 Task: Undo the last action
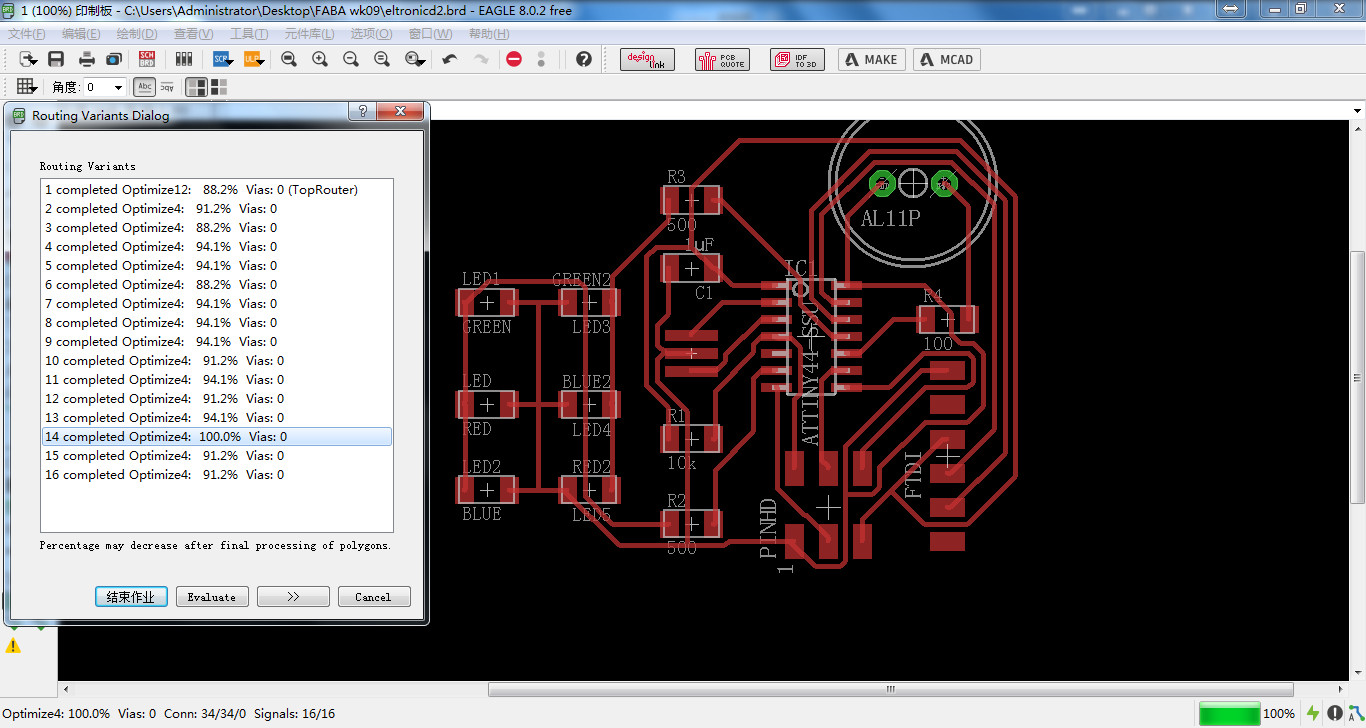(x=450, y=59)
